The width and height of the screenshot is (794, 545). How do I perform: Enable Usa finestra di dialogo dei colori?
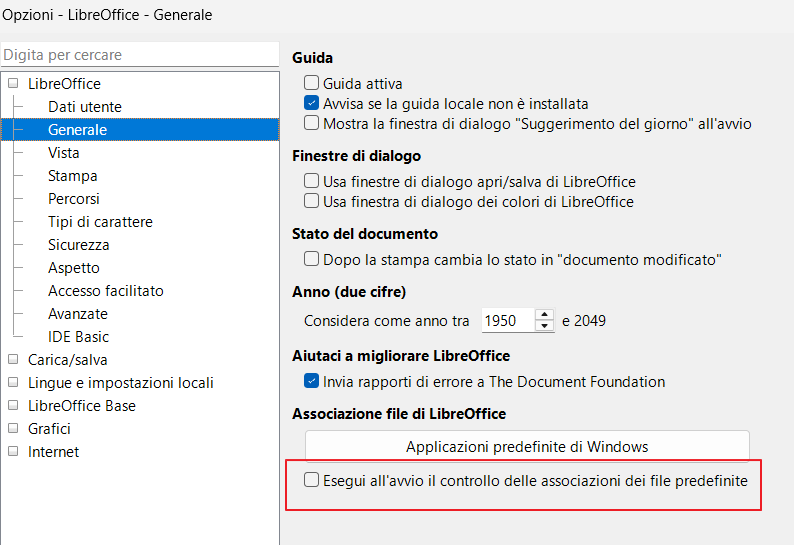pyautogui.click(x=311, y=201)
